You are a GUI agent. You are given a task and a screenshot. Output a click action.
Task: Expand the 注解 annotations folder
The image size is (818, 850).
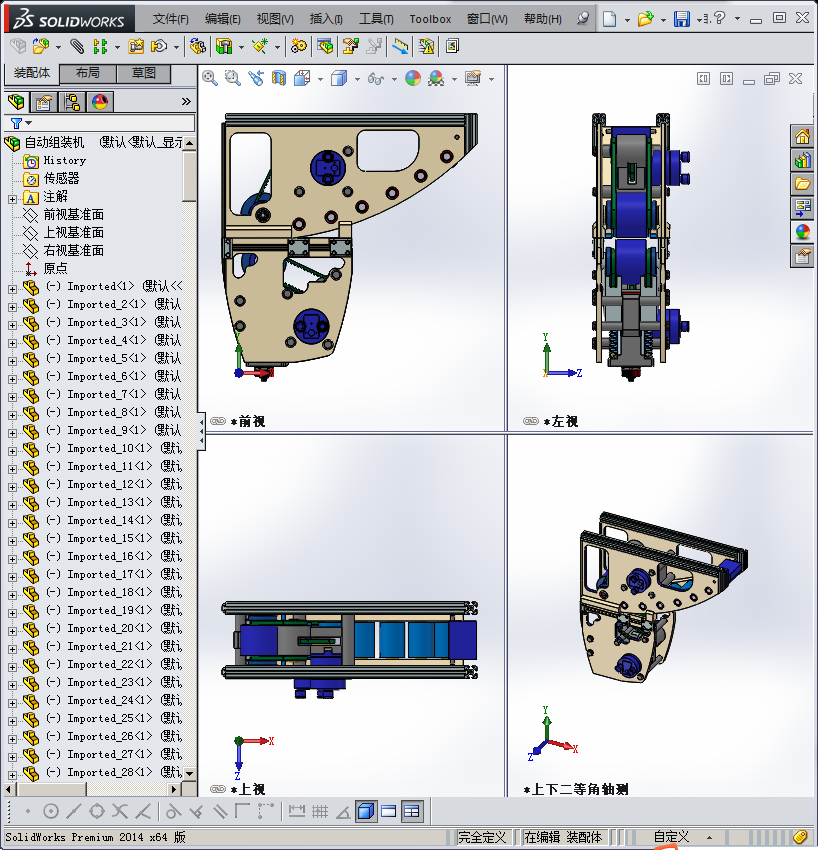[12, 199]
